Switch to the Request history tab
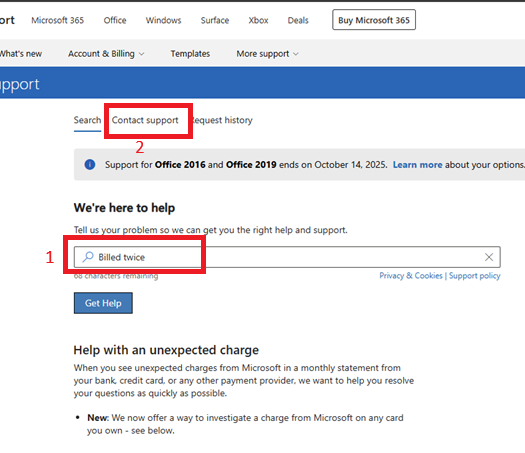 coord(222,120)
